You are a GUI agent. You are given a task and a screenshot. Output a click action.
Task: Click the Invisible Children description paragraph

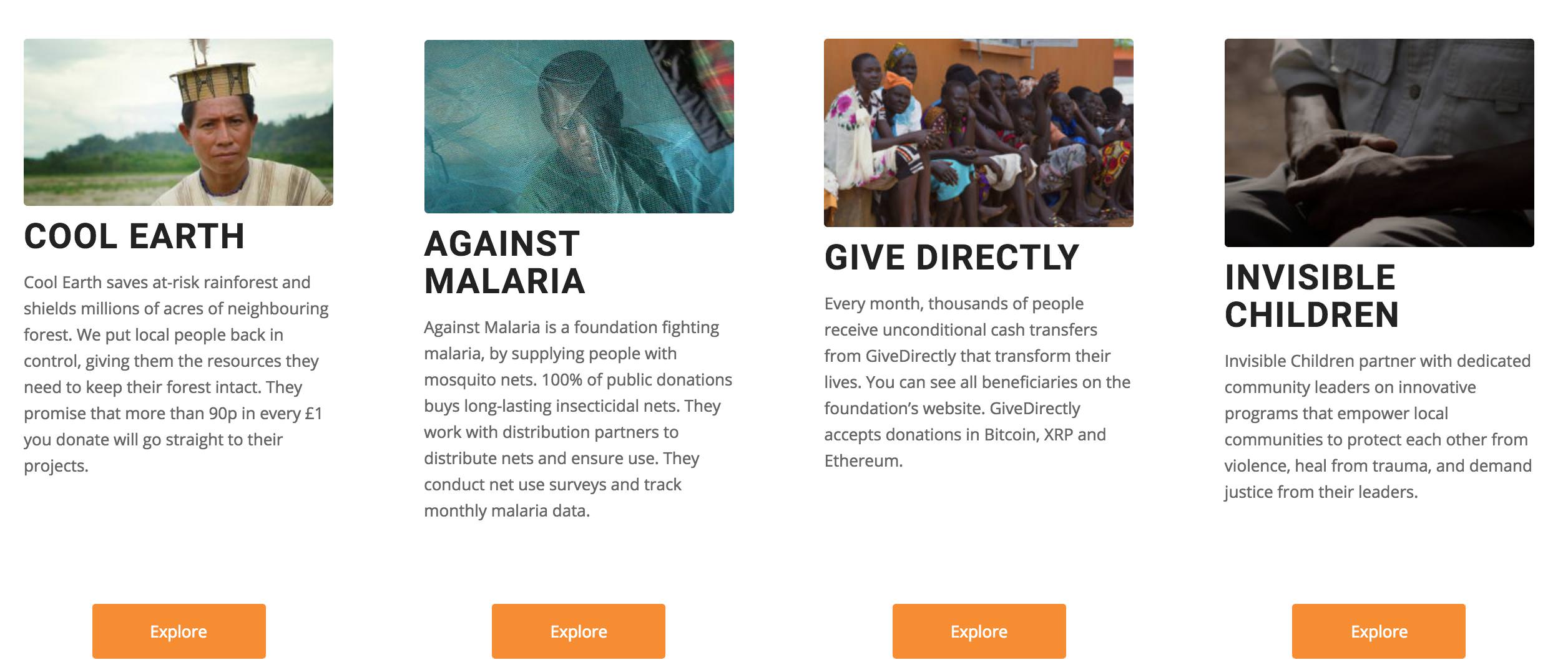tap(1378, 426)
